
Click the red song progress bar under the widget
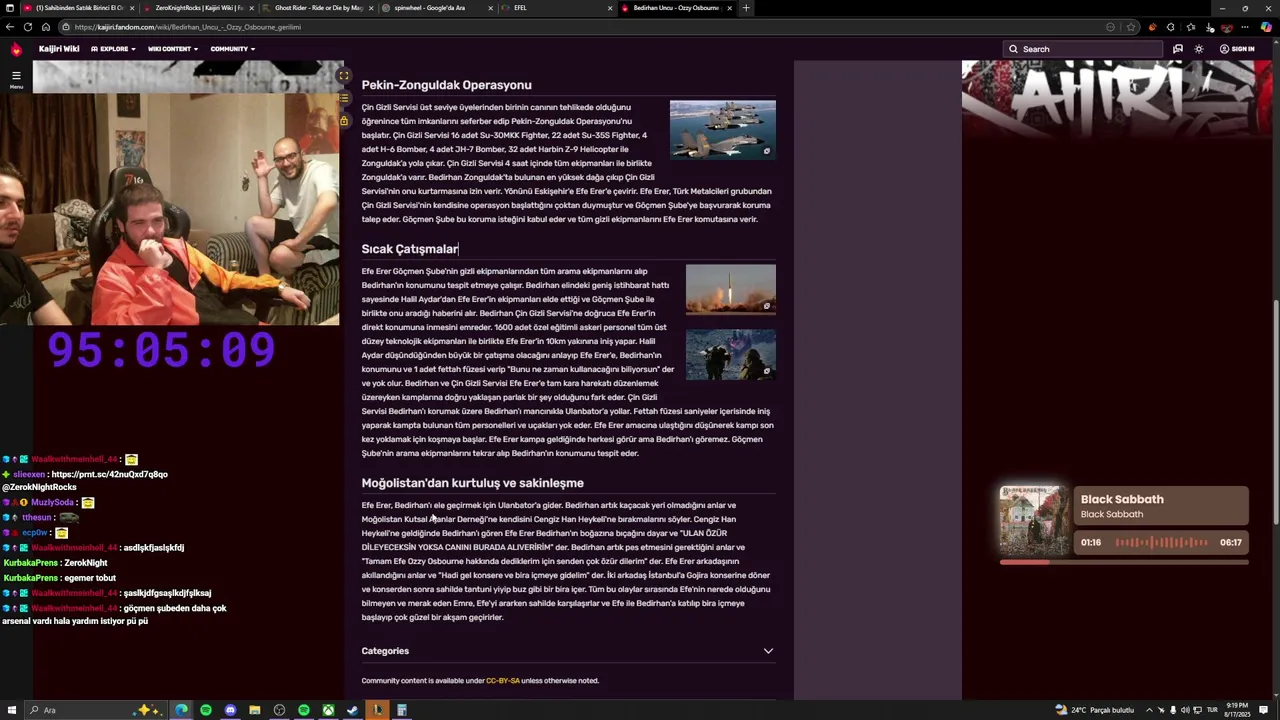[x=1124, y=562]
